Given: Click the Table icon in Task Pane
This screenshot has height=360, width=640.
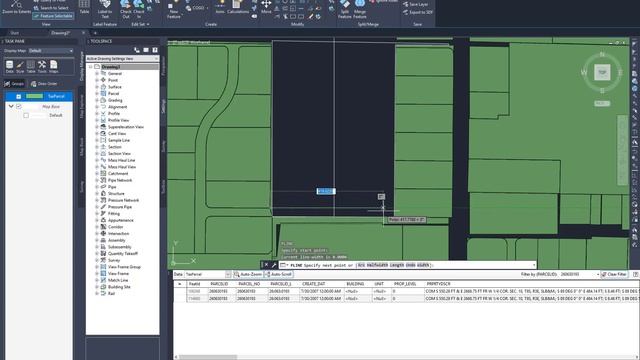Looking at the screenshot, I should (31, 67).
